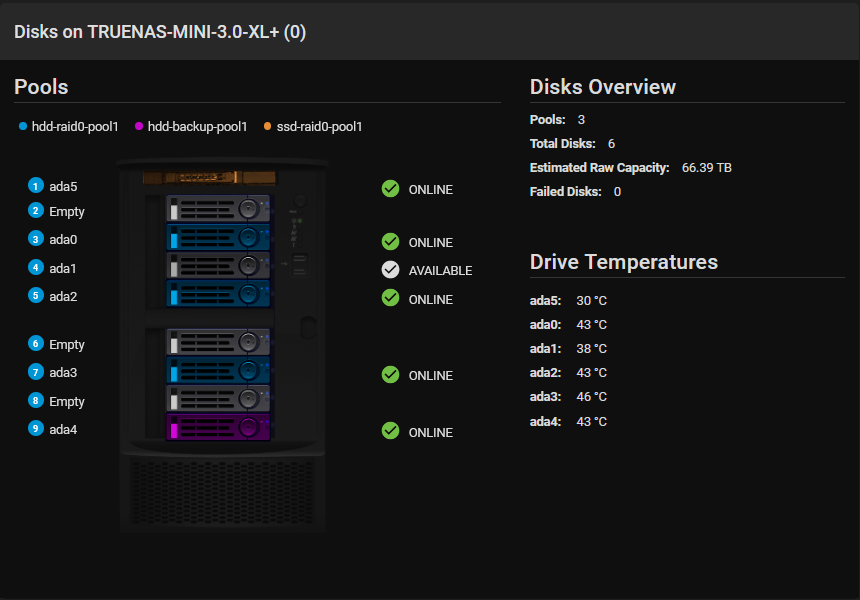Screen dimensions: 860x600
Task: Click the Drive Temperatures heading
Action: (x=624, y=262)
